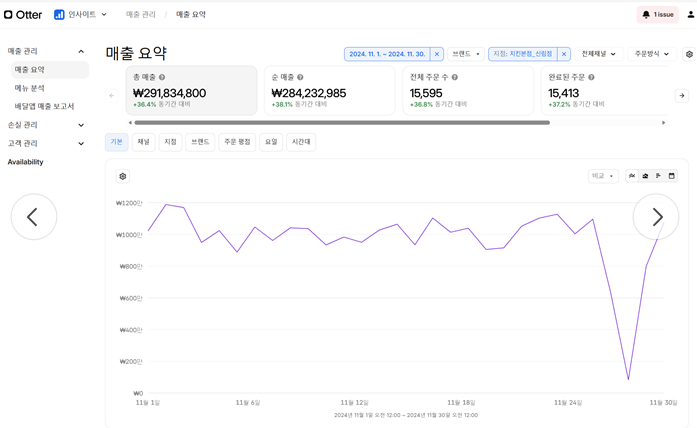697x428 pixels.
Task: Switch to the 기본 tab
Action: click(116, 142)
